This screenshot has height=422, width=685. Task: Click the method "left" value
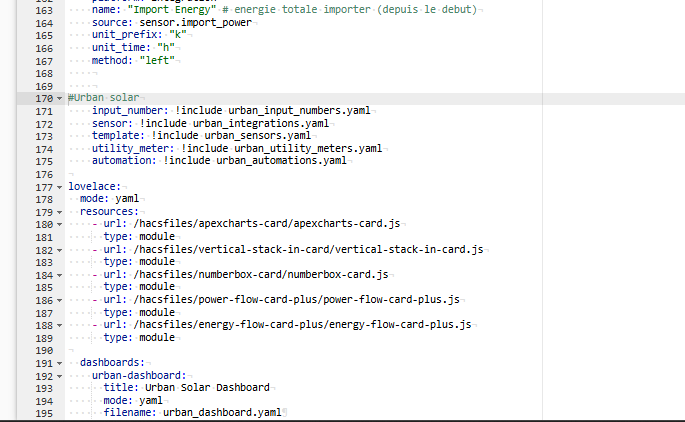157,60
